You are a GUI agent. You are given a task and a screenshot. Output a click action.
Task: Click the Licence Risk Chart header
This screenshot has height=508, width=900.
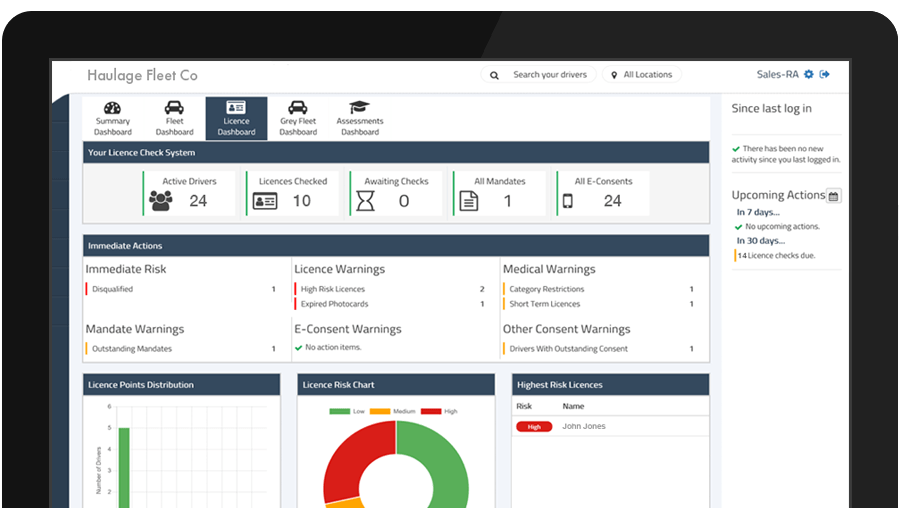pos(396,385)
